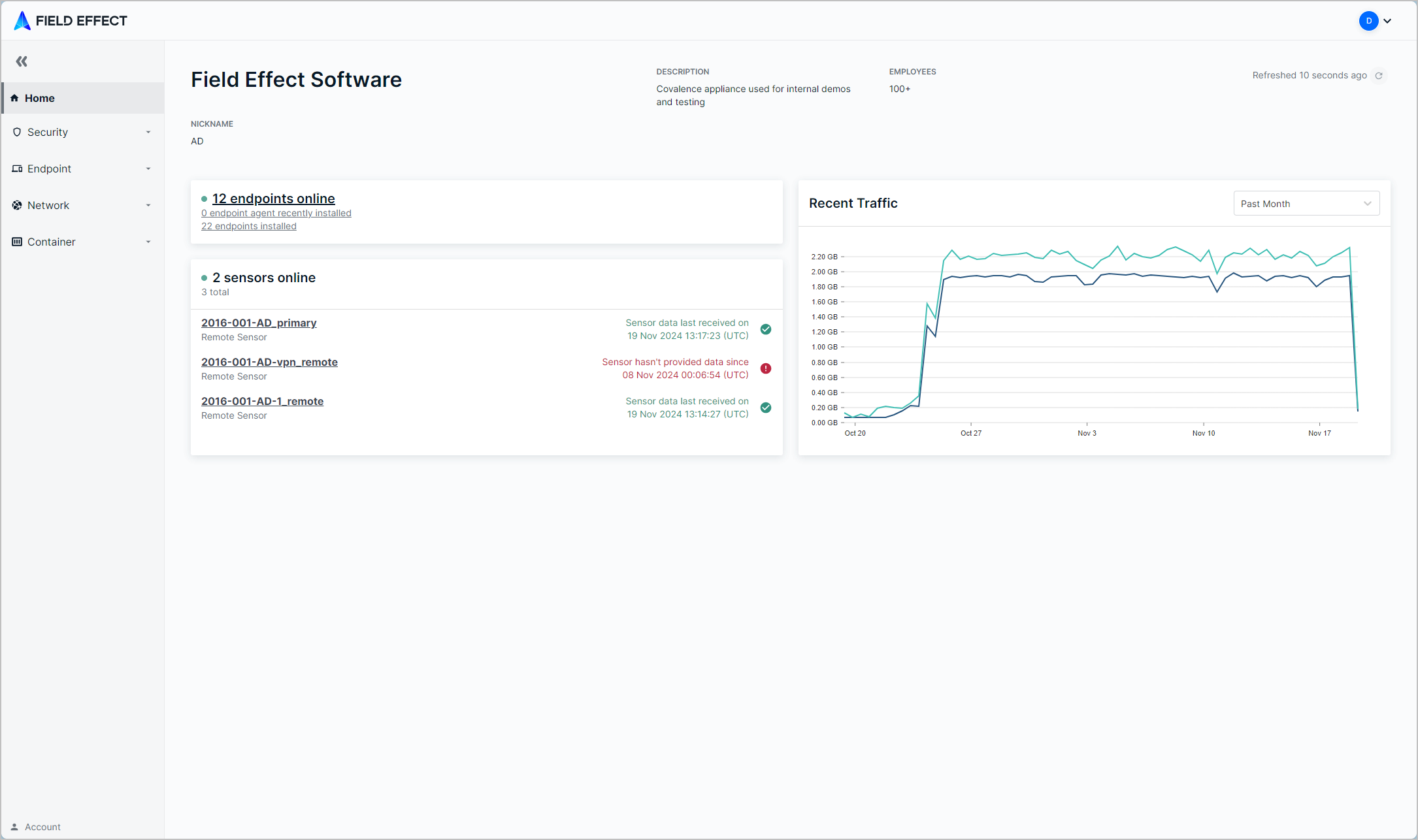Click red alert icon for vpn_remote sensor
Image resolution: width=1418 pixels, height=840 pixels.
point(766,368)
